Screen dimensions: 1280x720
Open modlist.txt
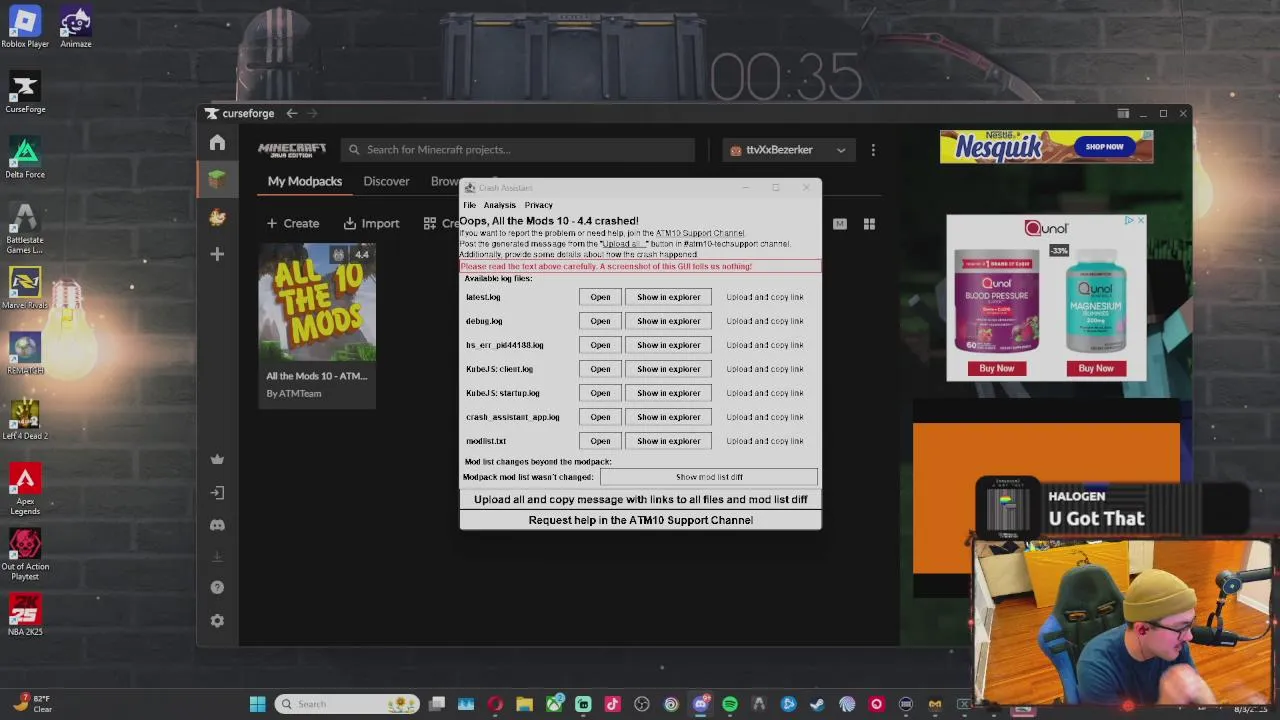coord(600,441)
